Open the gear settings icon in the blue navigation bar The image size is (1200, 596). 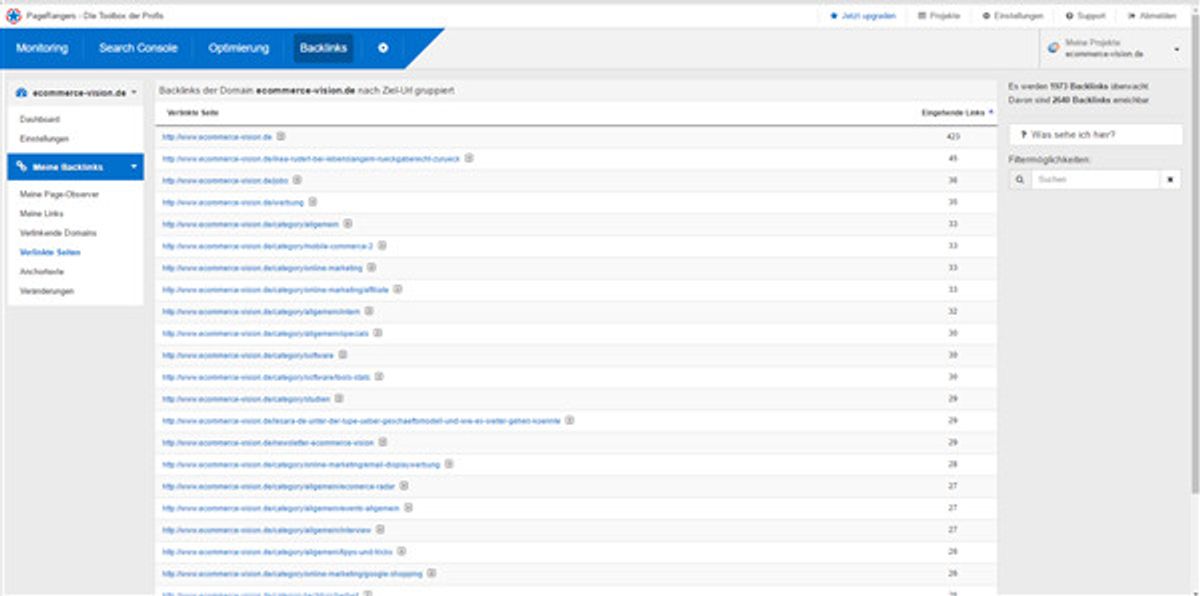(x=383, y=48)
